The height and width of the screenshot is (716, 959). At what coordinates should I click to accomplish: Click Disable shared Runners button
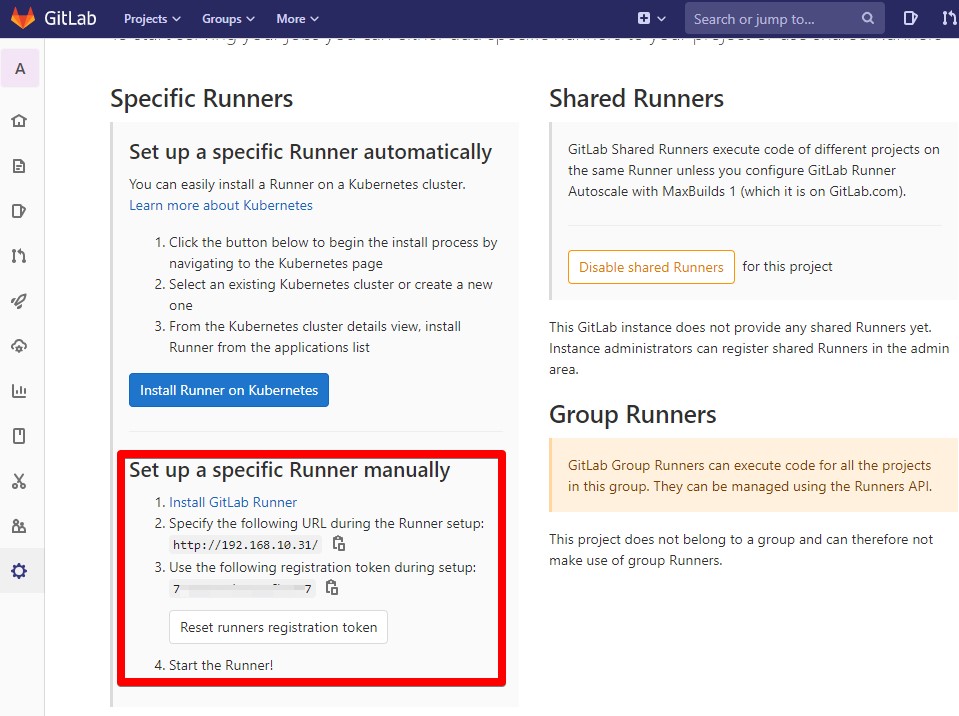651,267
